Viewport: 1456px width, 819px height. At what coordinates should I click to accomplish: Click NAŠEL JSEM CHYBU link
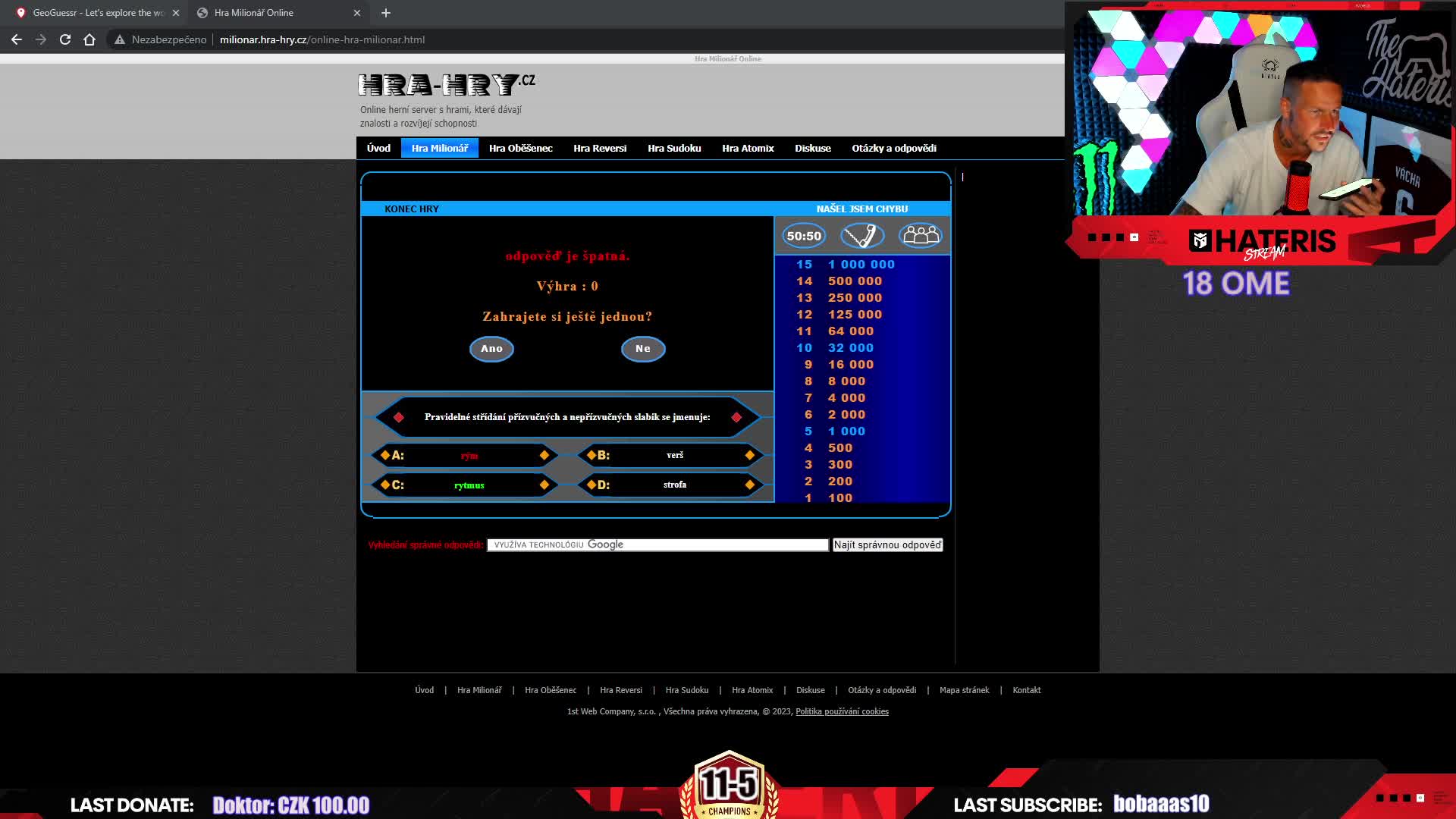click(862, 209)
